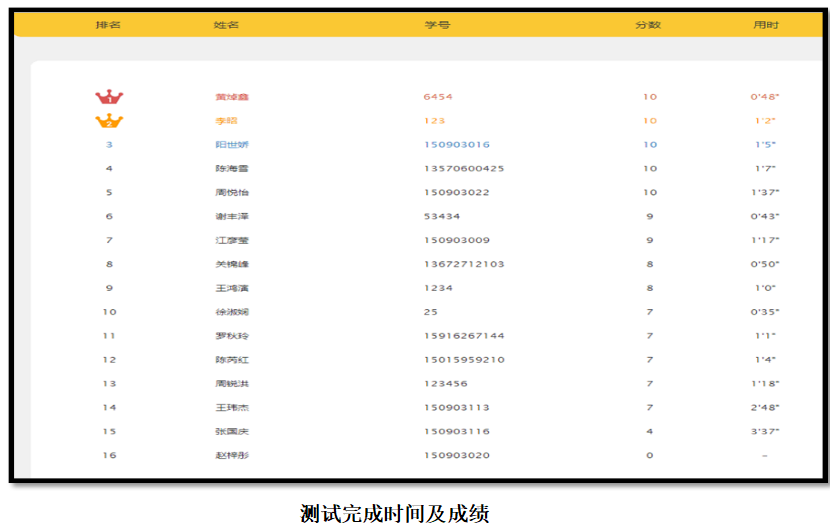
Task: Select student ID 150903016
Action: point(457,145)
